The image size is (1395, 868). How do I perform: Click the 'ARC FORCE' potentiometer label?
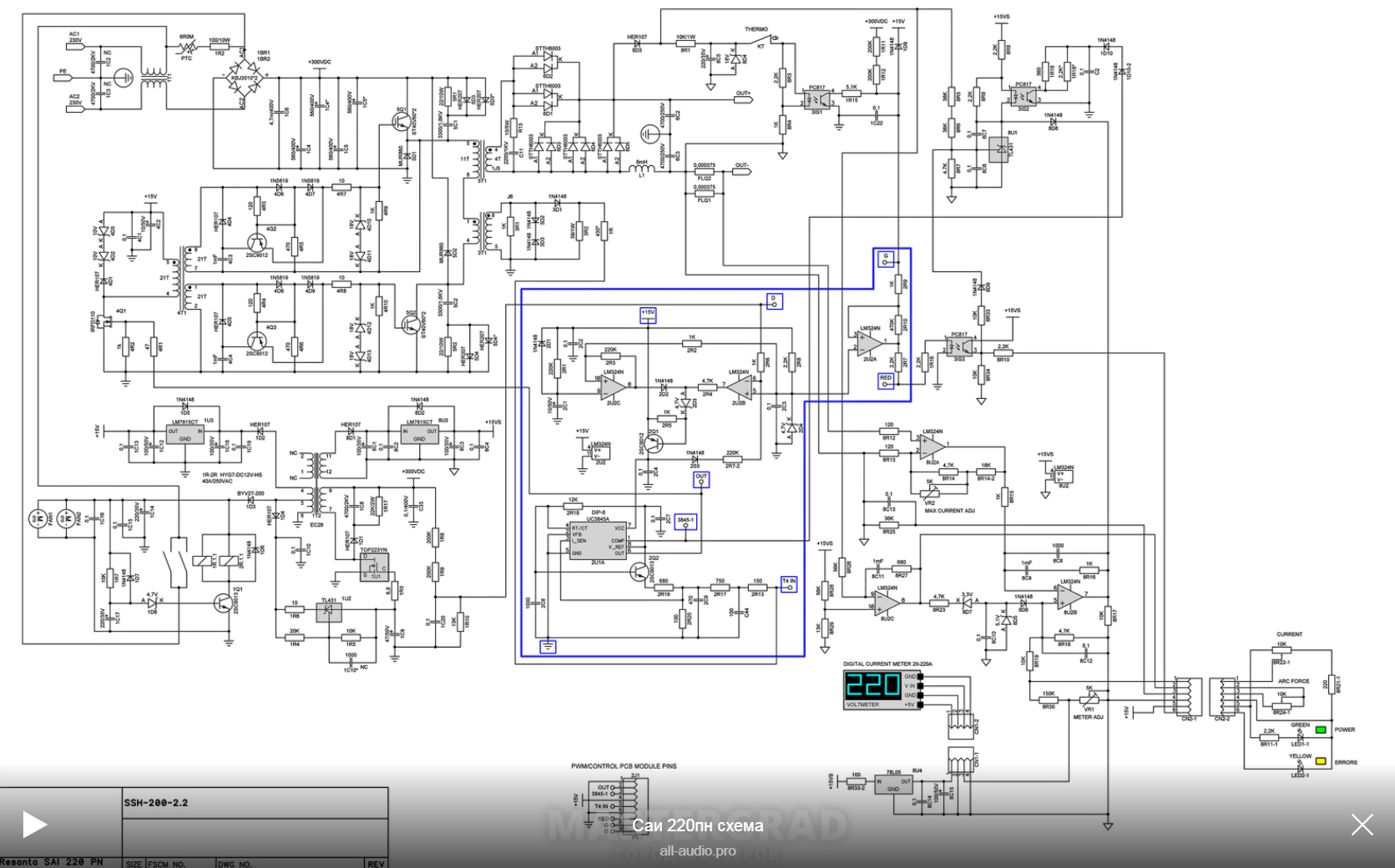pos(1293,681)
